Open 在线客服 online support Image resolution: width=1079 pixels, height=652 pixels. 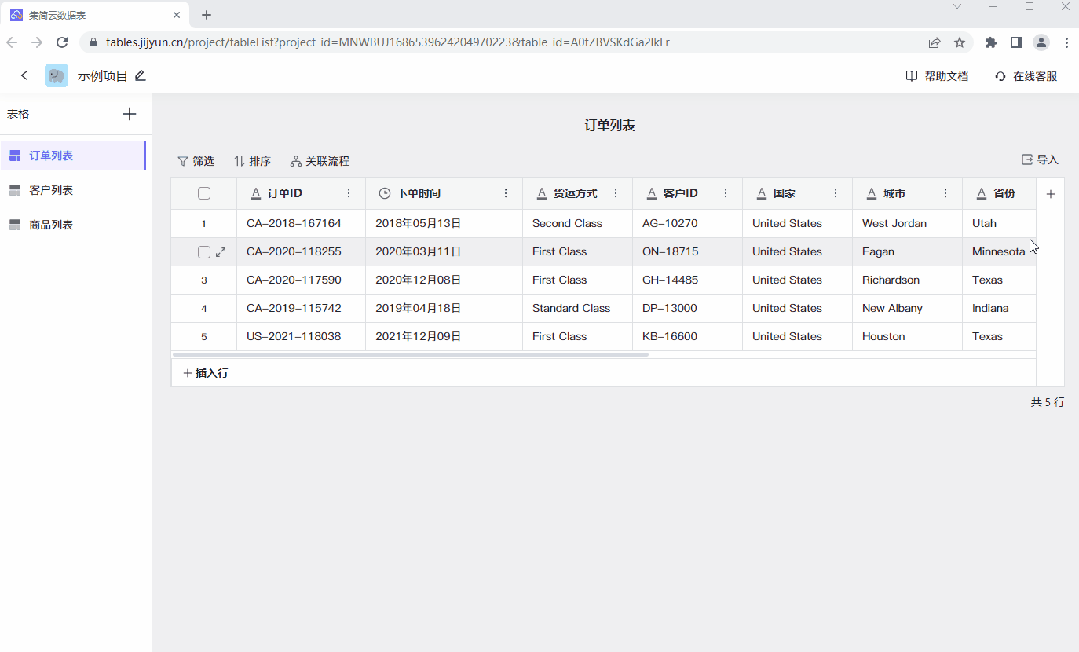coord(1026,76)
